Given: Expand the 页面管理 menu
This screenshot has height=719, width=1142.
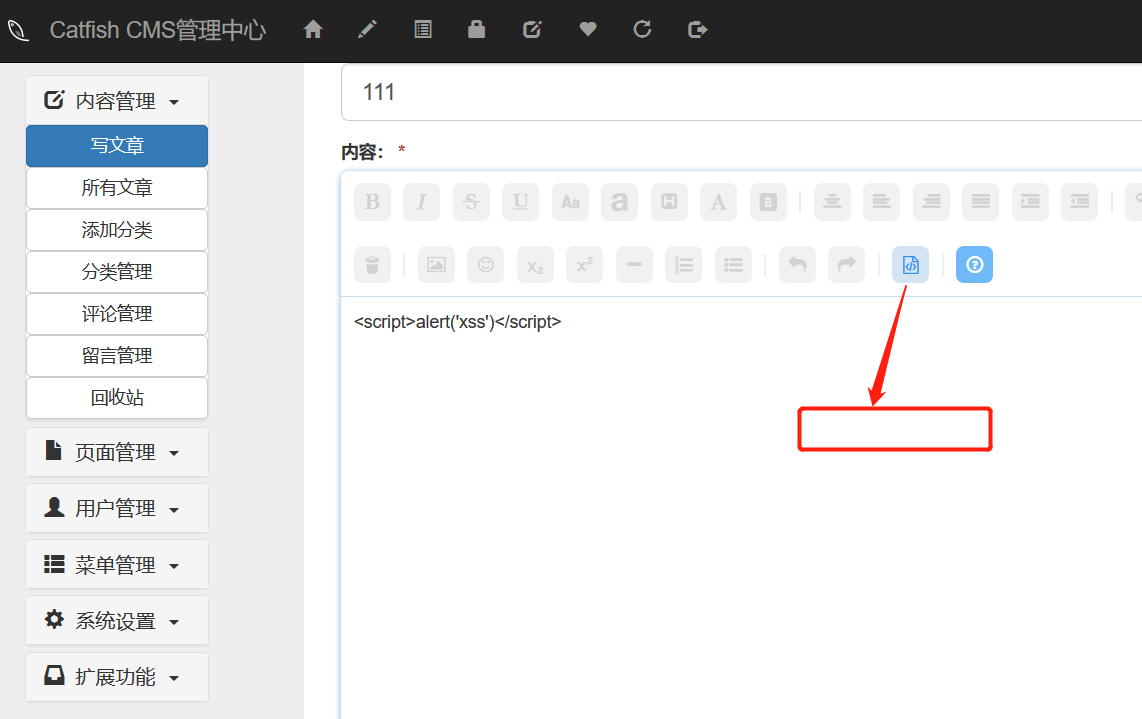Looking at the screenshot, I should coord(117,452).
